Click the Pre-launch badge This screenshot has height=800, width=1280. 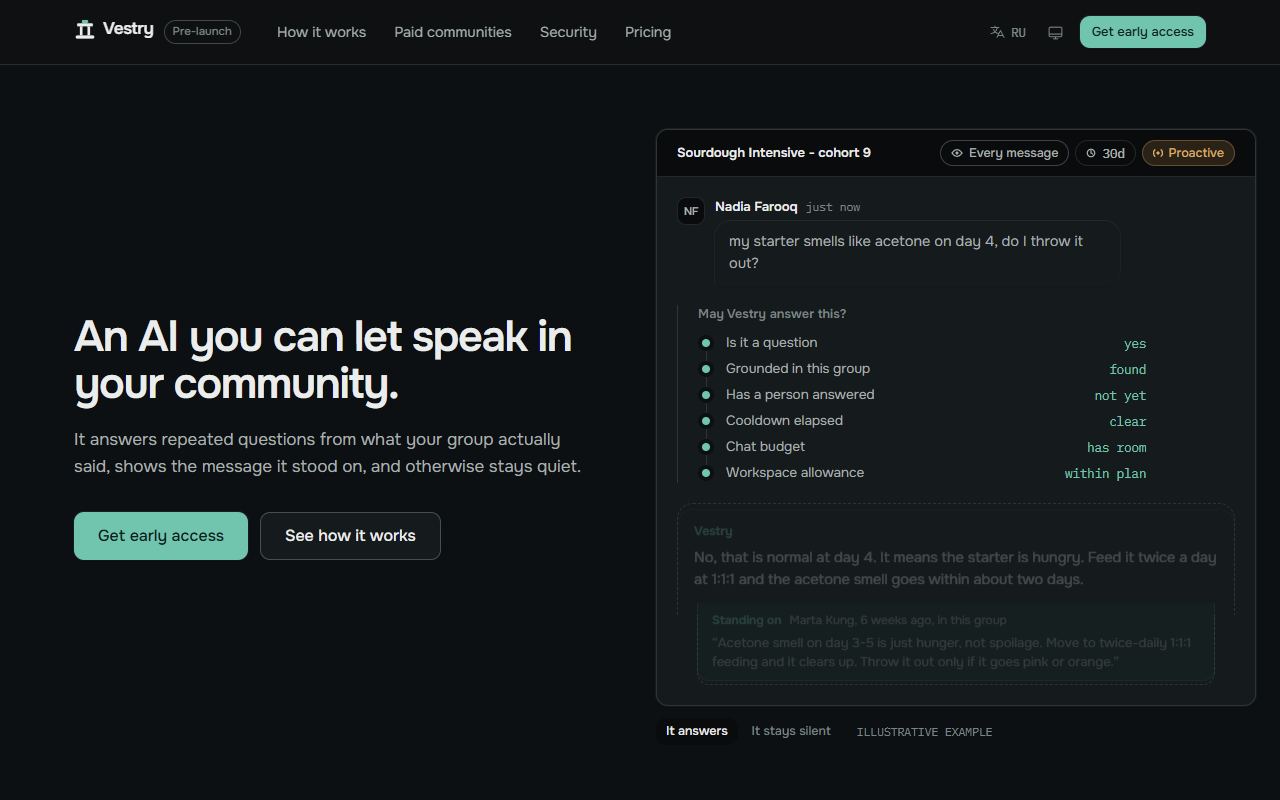(x=202, y=31)
